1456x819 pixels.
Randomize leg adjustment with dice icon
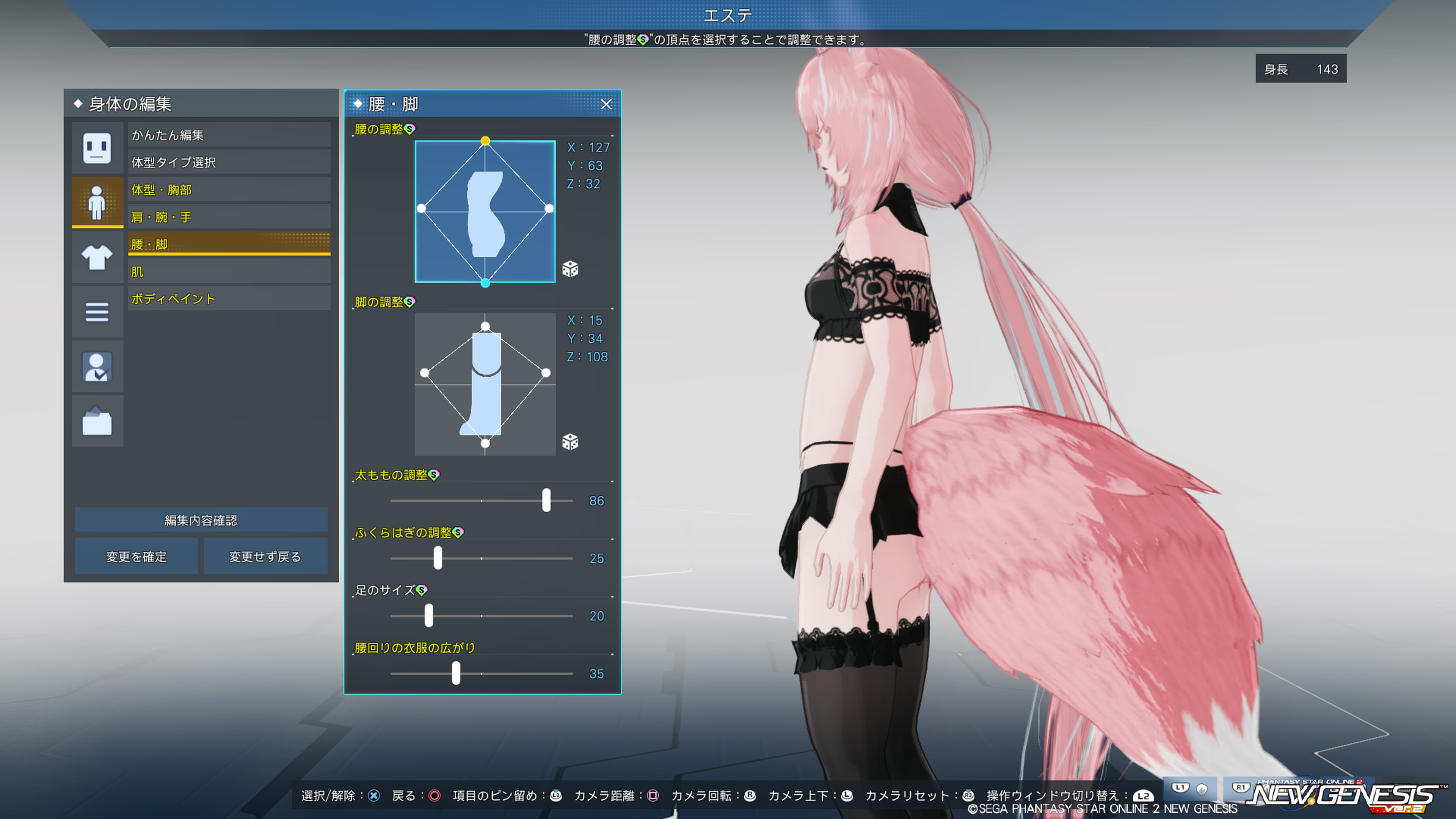pyautogui.click(x=570, y=441)
